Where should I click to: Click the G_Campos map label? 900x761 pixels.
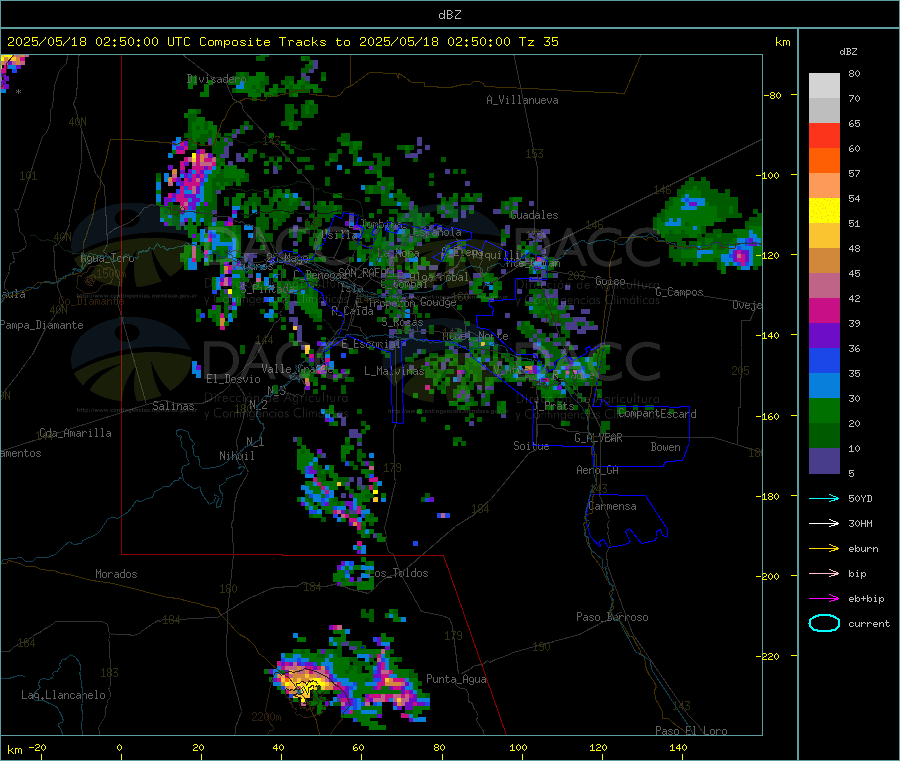click(679, 292)
